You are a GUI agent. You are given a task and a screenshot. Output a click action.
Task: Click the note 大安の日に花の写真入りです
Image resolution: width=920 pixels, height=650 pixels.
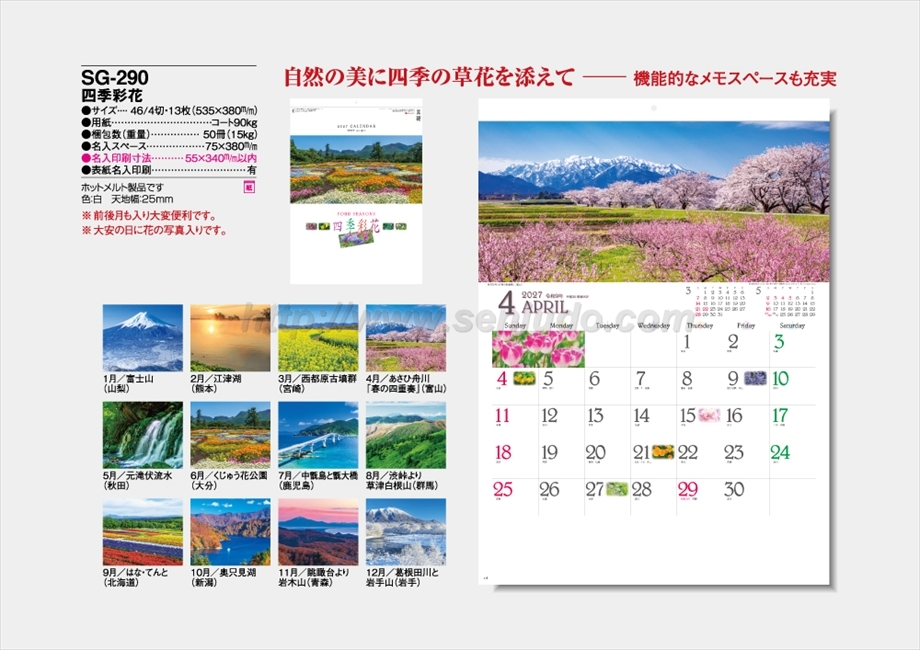(155, 231)
